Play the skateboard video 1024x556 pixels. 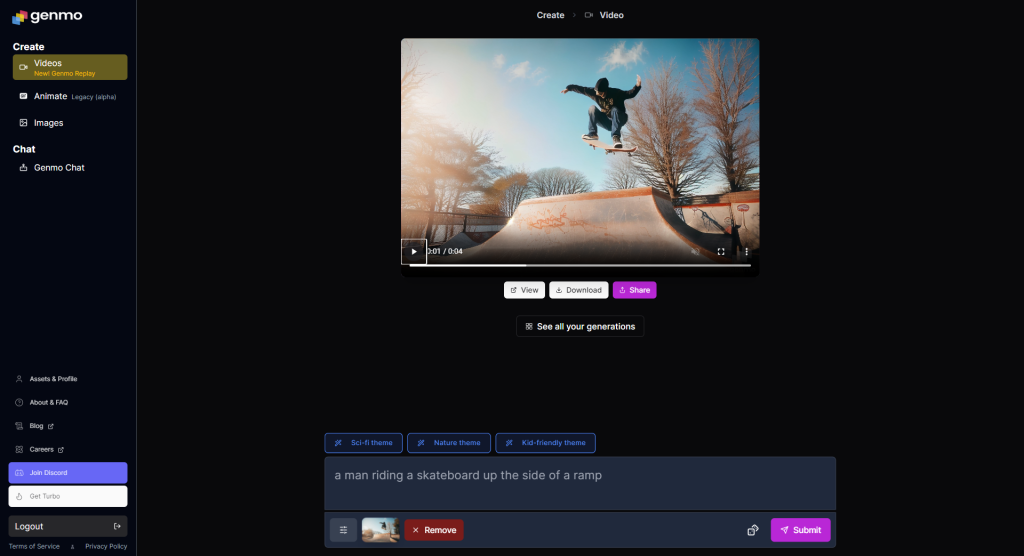click(x=414, y=252)
